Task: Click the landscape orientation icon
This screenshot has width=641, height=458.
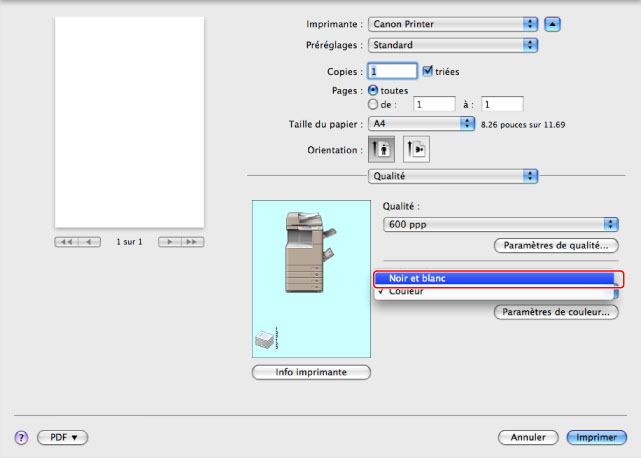Action: click(x=415, y=149)
